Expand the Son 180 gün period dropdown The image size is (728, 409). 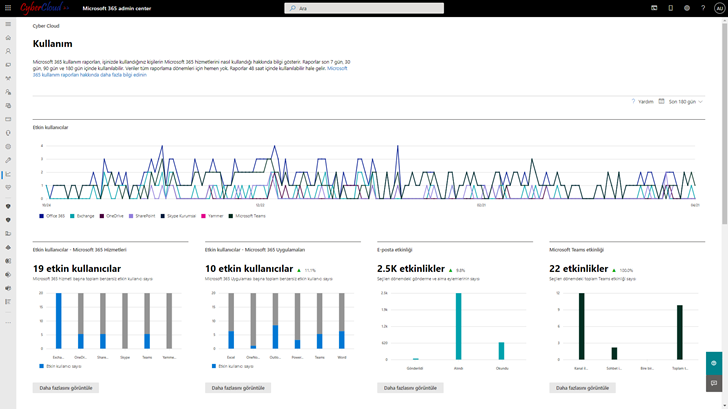tap(685, 102)
